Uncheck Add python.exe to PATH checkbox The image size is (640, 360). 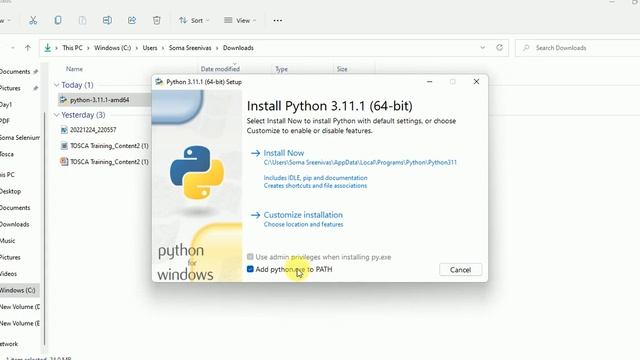[250, 269]
